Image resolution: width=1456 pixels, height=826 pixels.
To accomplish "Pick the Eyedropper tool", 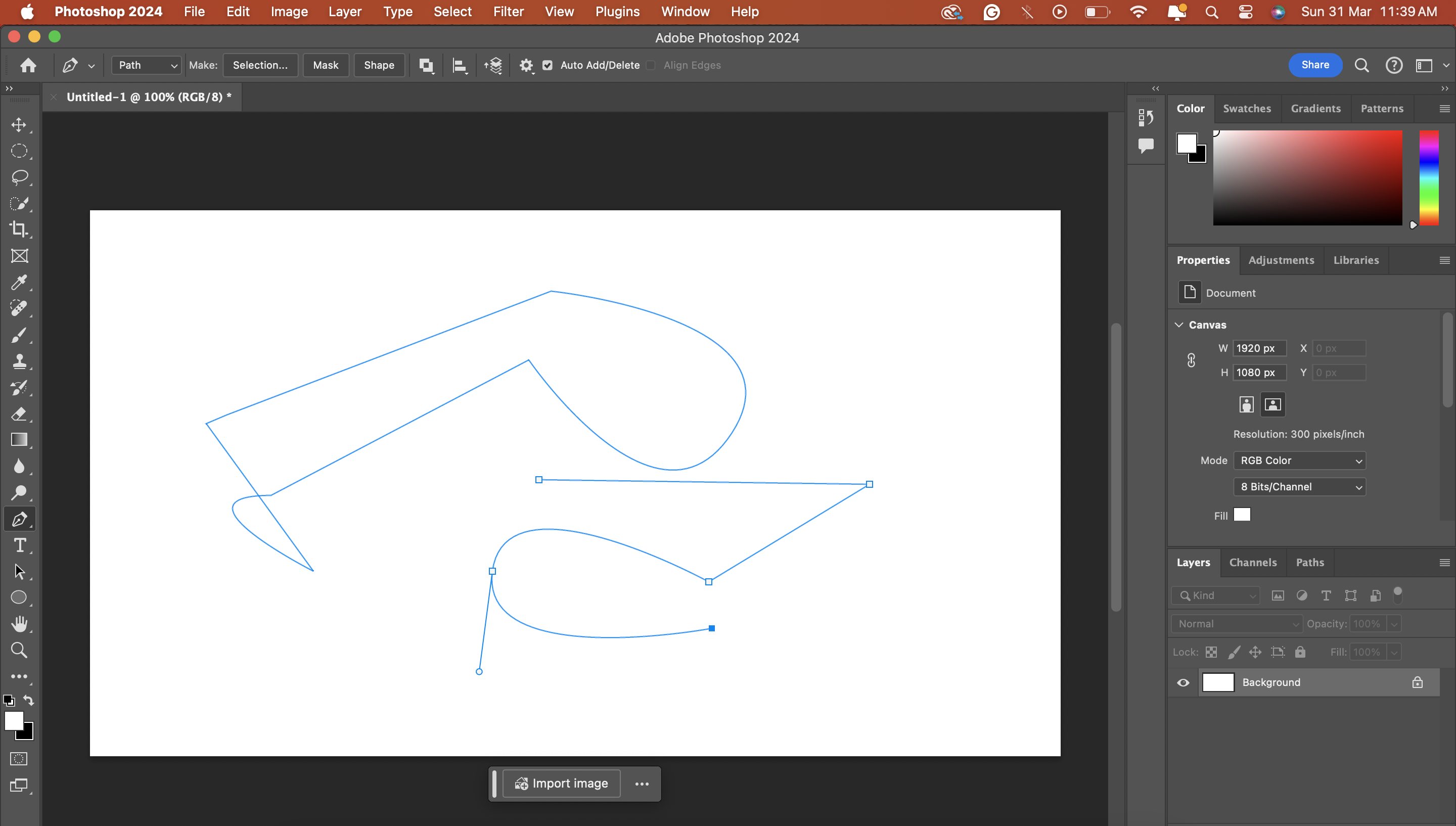I will (20, 283).
